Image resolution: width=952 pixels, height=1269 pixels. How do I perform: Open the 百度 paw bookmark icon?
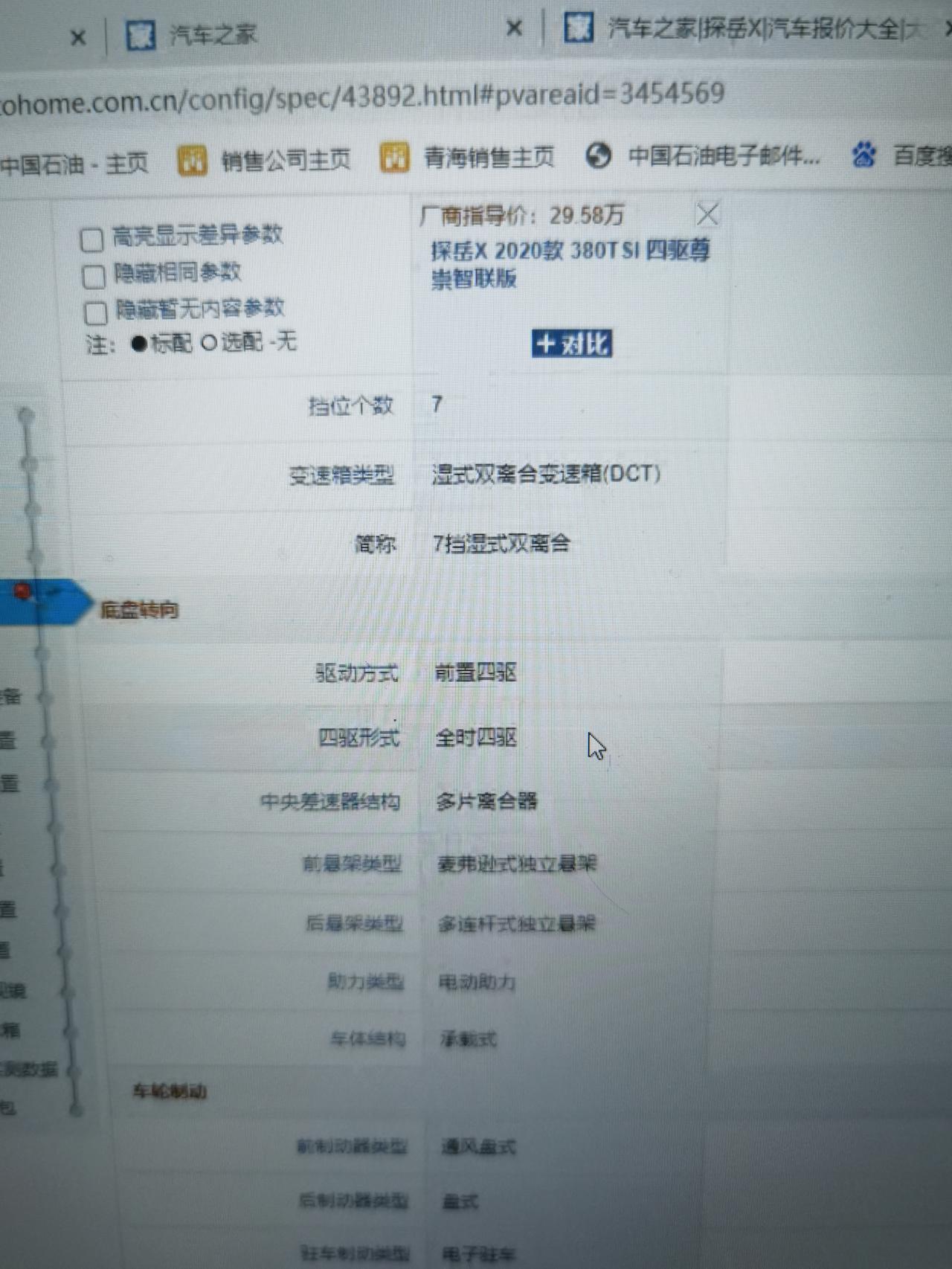point(863,155)
